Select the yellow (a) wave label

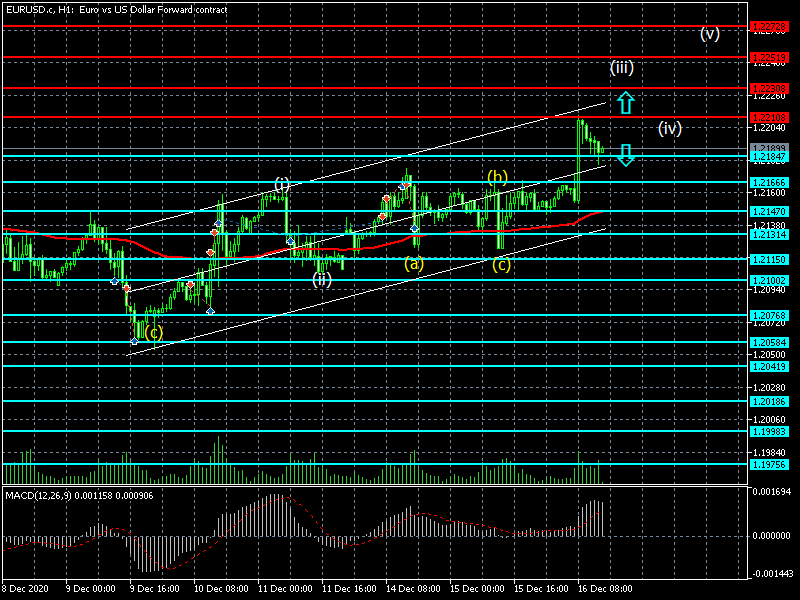414,264
